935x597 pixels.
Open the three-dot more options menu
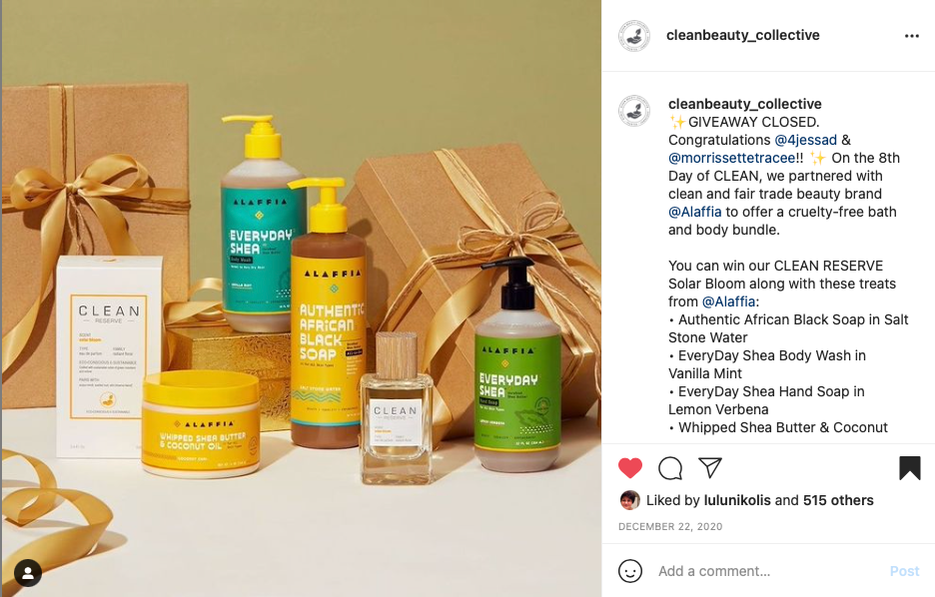coord(912,36)
